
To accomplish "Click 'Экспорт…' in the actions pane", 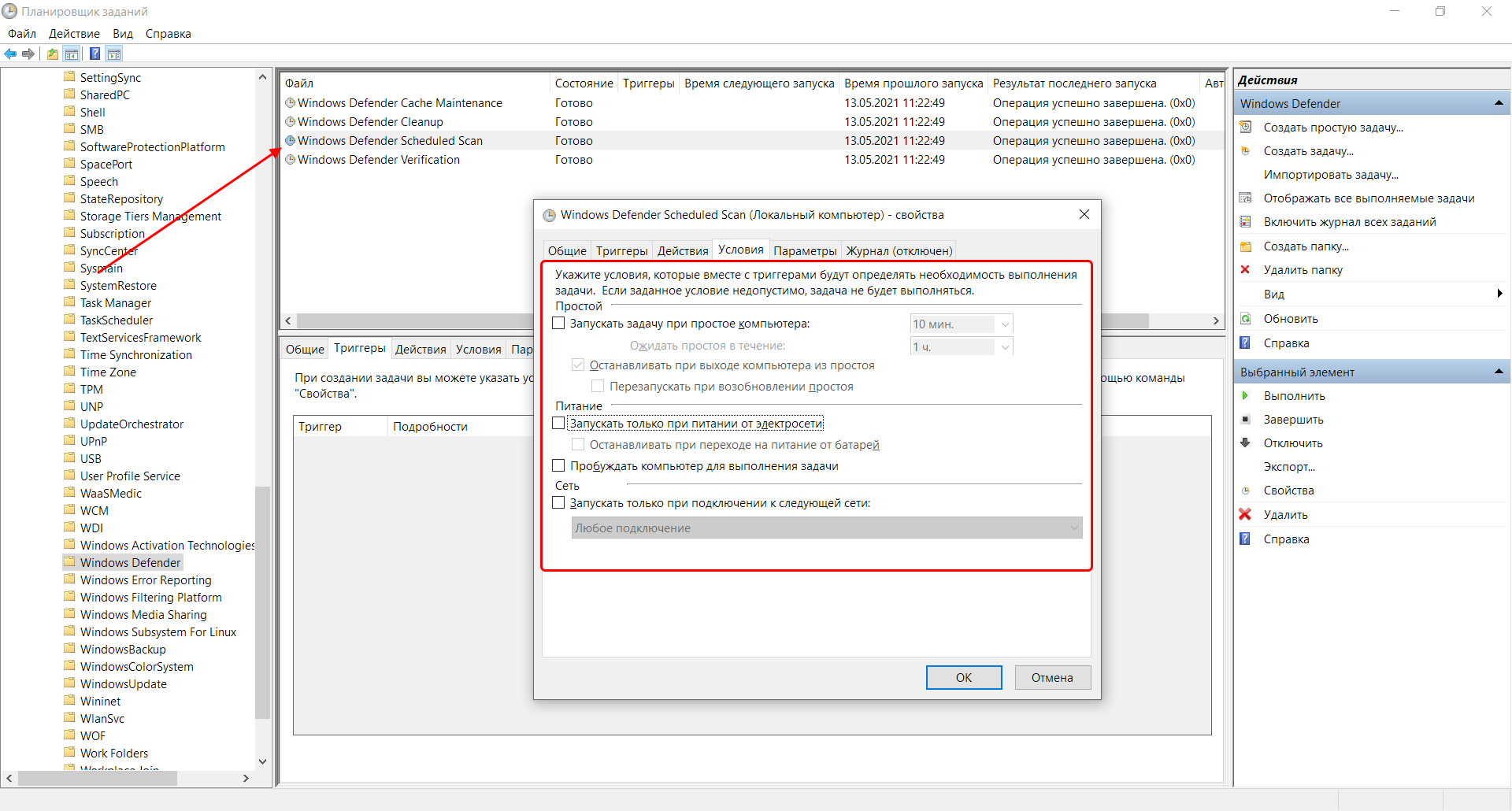I will click(x=1289, y=467).
